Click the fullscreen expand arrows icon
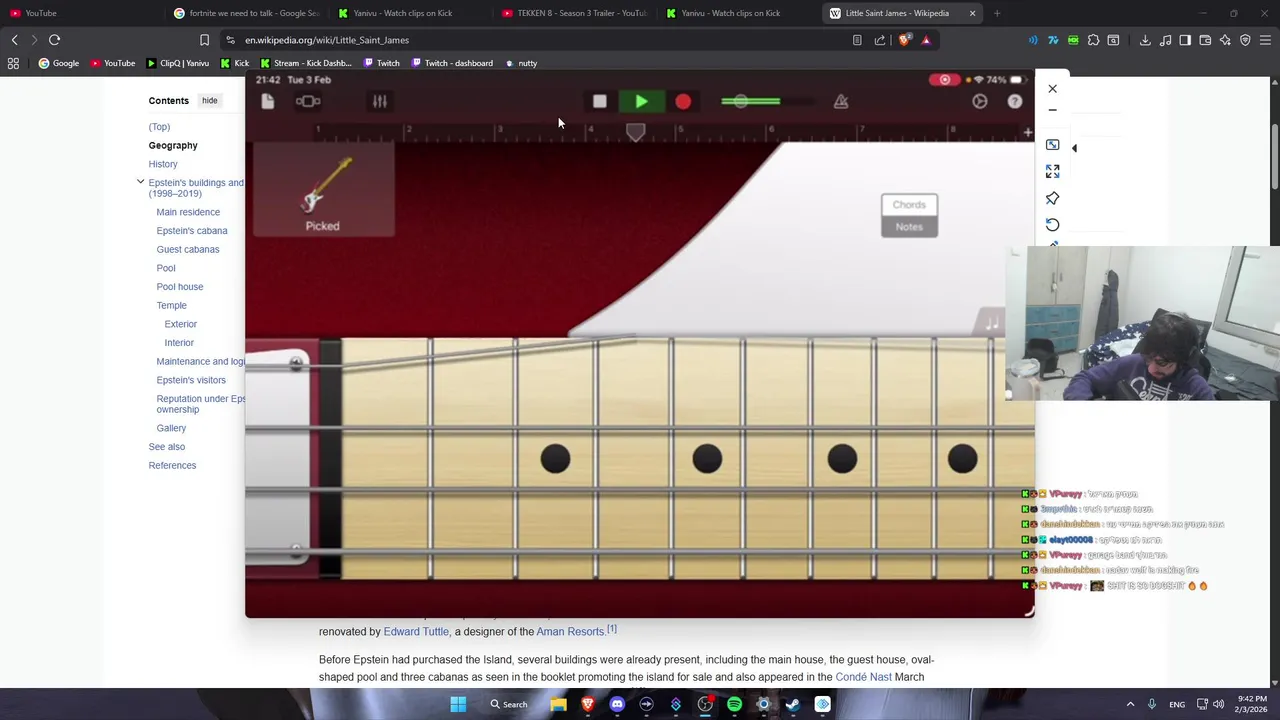This screenshot has width=1280, height=720. point(1052,172)
